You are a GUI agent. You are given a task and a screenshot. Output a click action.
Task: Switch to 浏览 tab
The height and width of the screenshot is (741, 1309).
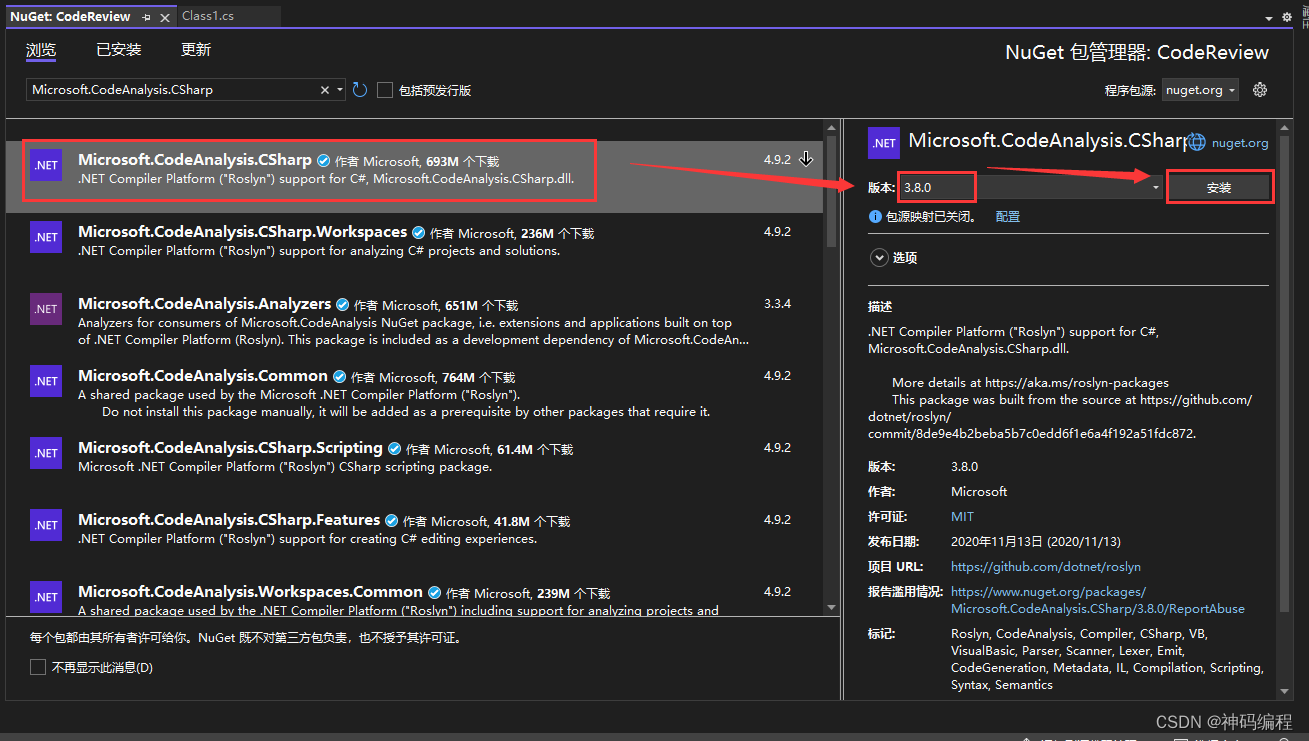(41, 50)
